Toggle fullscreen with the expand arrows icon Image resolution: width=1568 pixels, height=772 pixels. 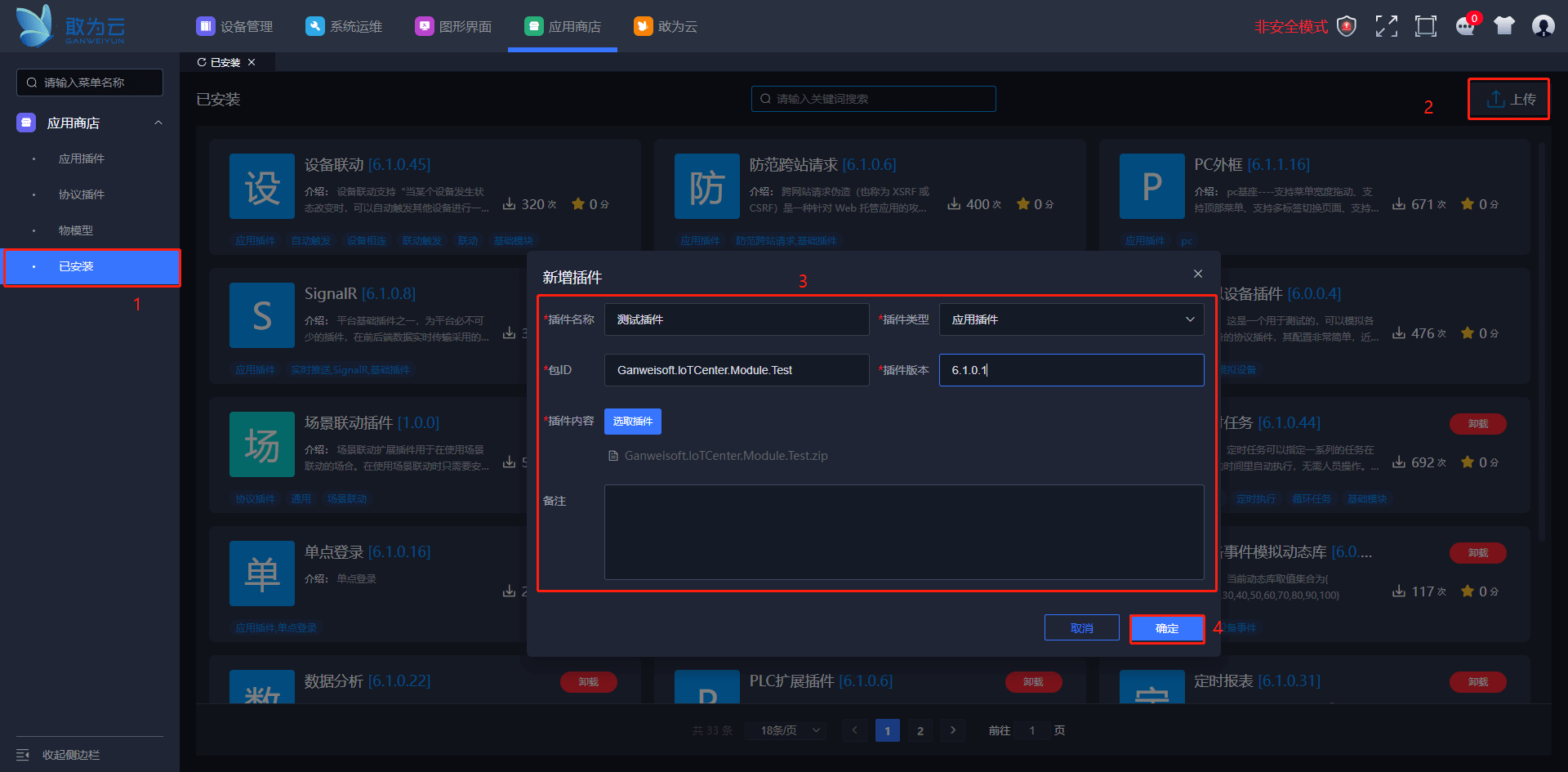tap(1386, 26)
